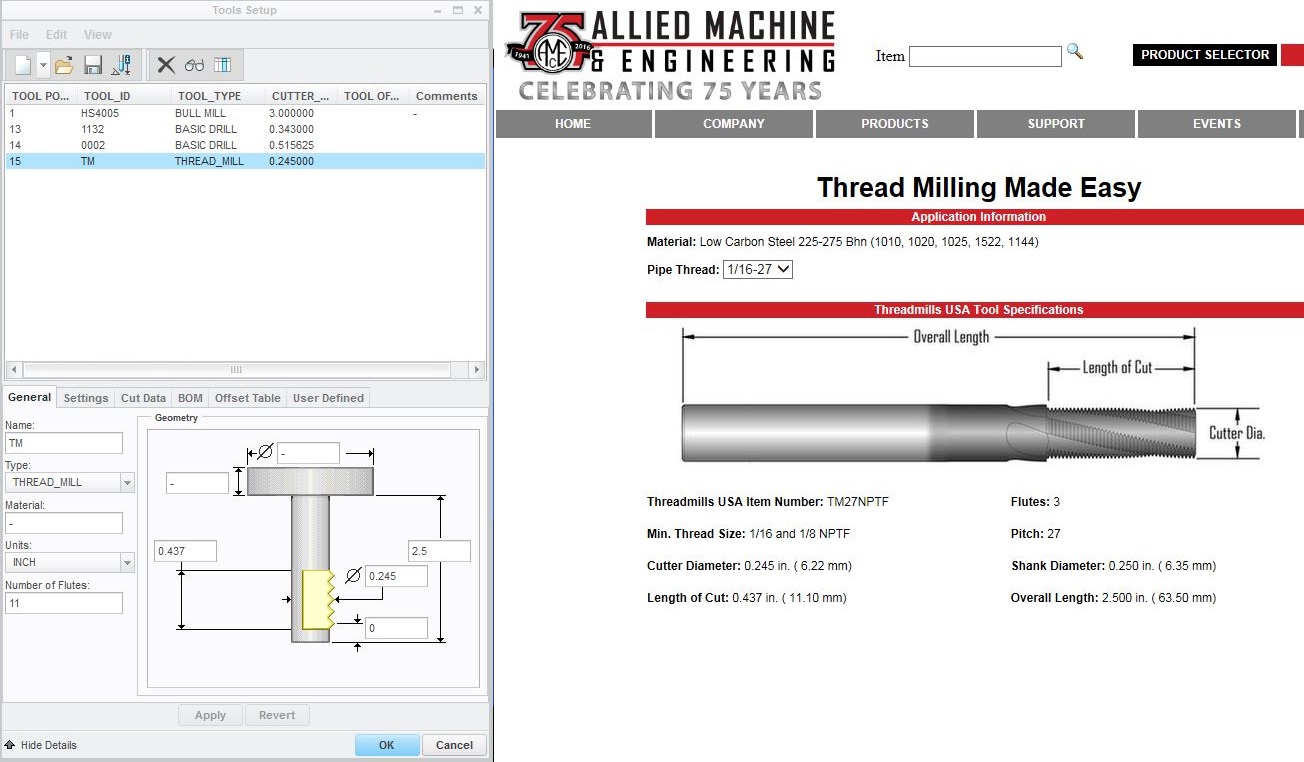The image size is (1304, 762).
Task: Switch to the Cut Data tab
Action: pyautogui.click(x=143, y=398)
